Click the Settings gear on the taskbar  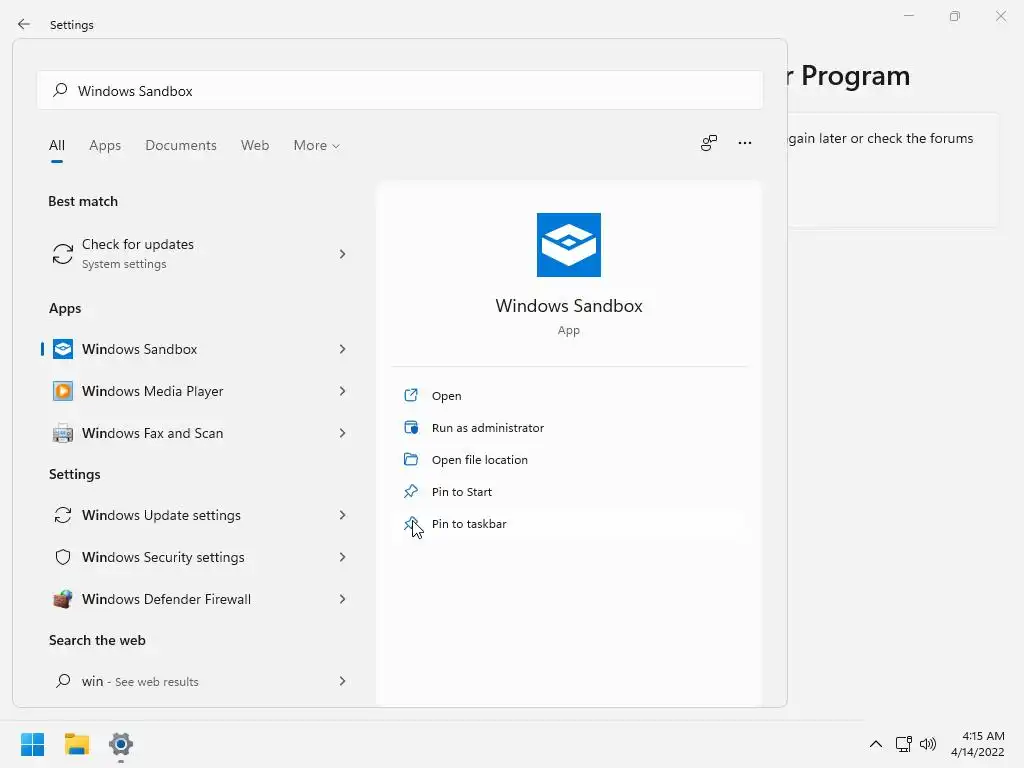[x=121, y=744]
